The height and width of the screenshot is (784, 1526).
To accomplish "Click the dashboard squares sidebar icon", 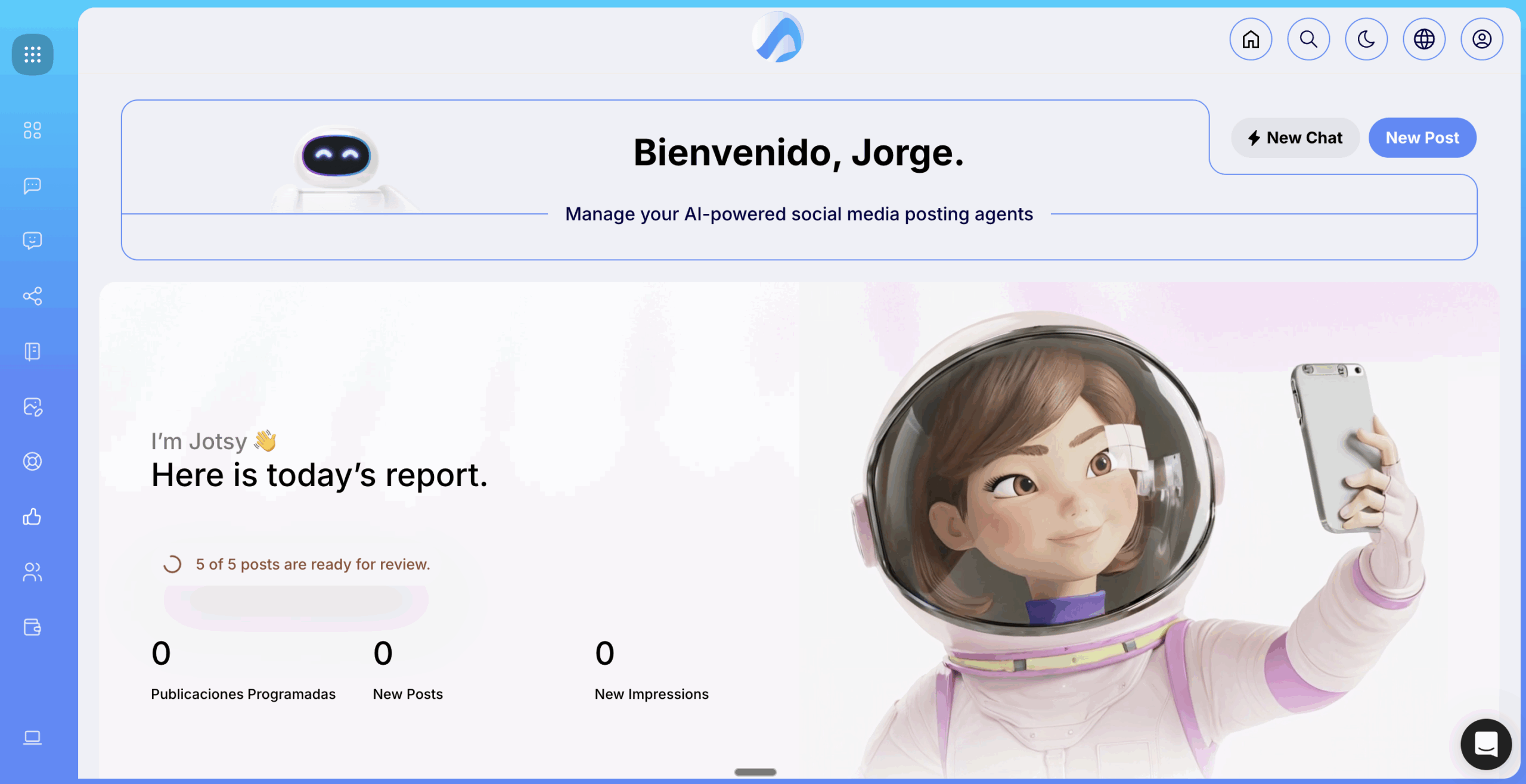I will (32, 130).
